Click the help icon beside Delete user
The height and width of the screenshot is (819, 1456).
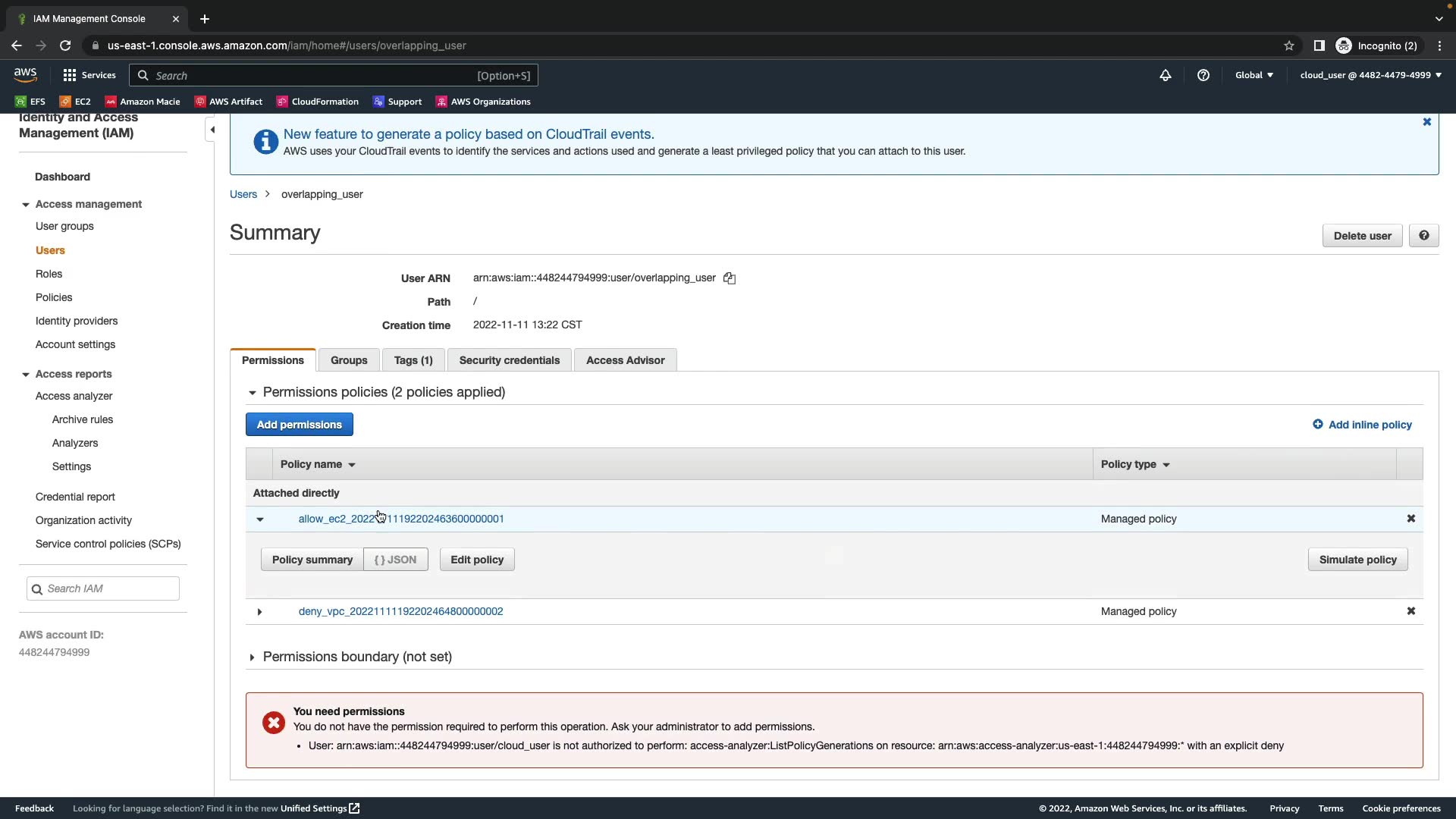1423,236
